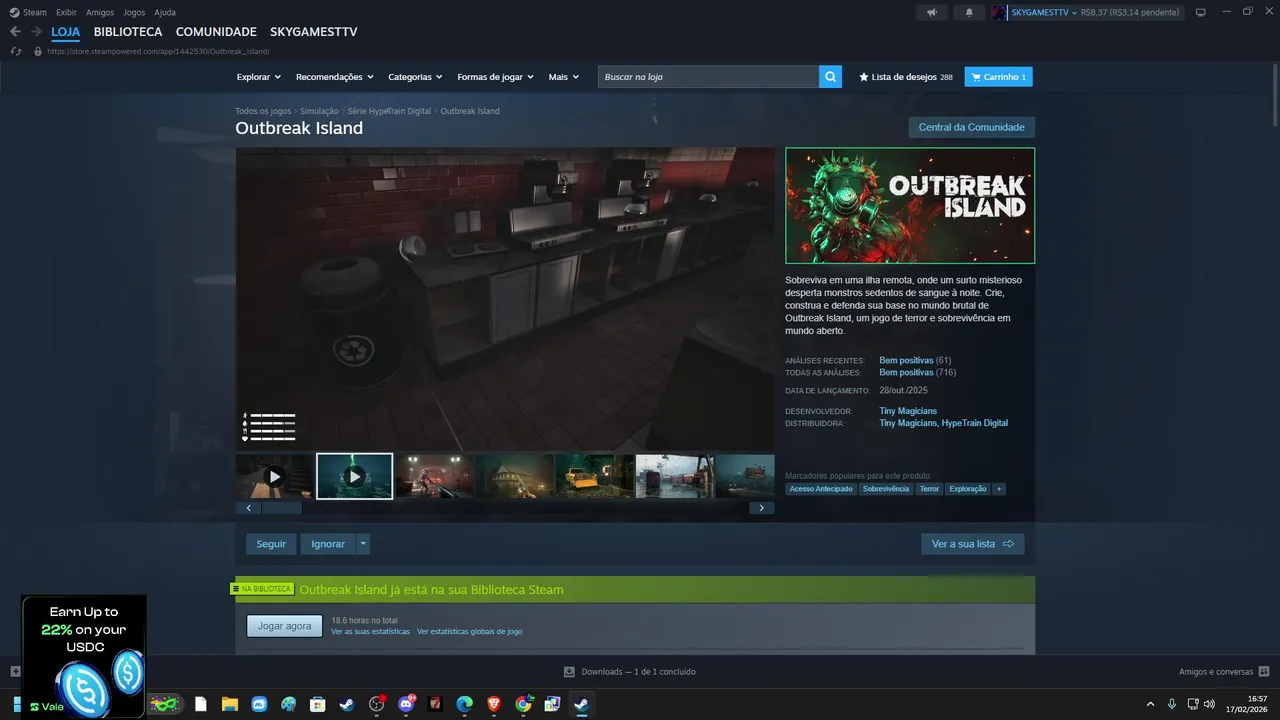Open the Carrinho shopping cart

pos(998,77)
